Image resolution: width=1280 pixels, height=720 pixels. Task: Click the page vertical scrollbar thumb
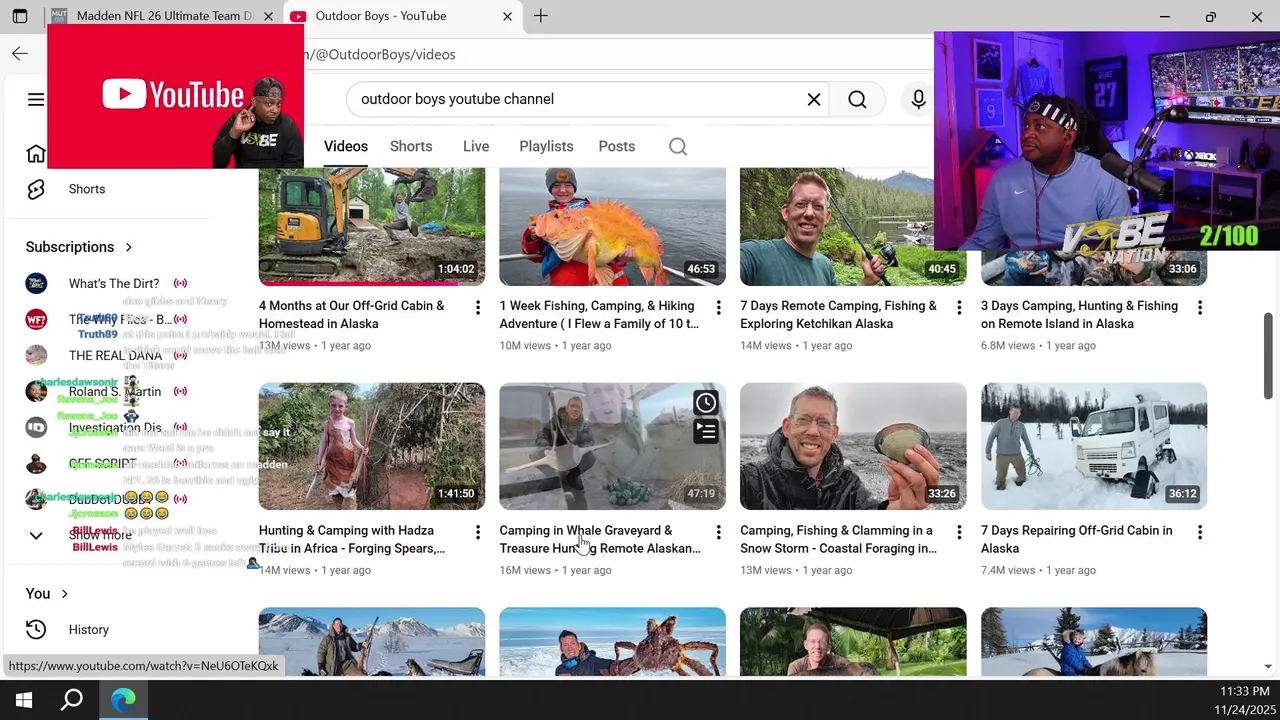pyautogui.click(x=1268, y=355)
